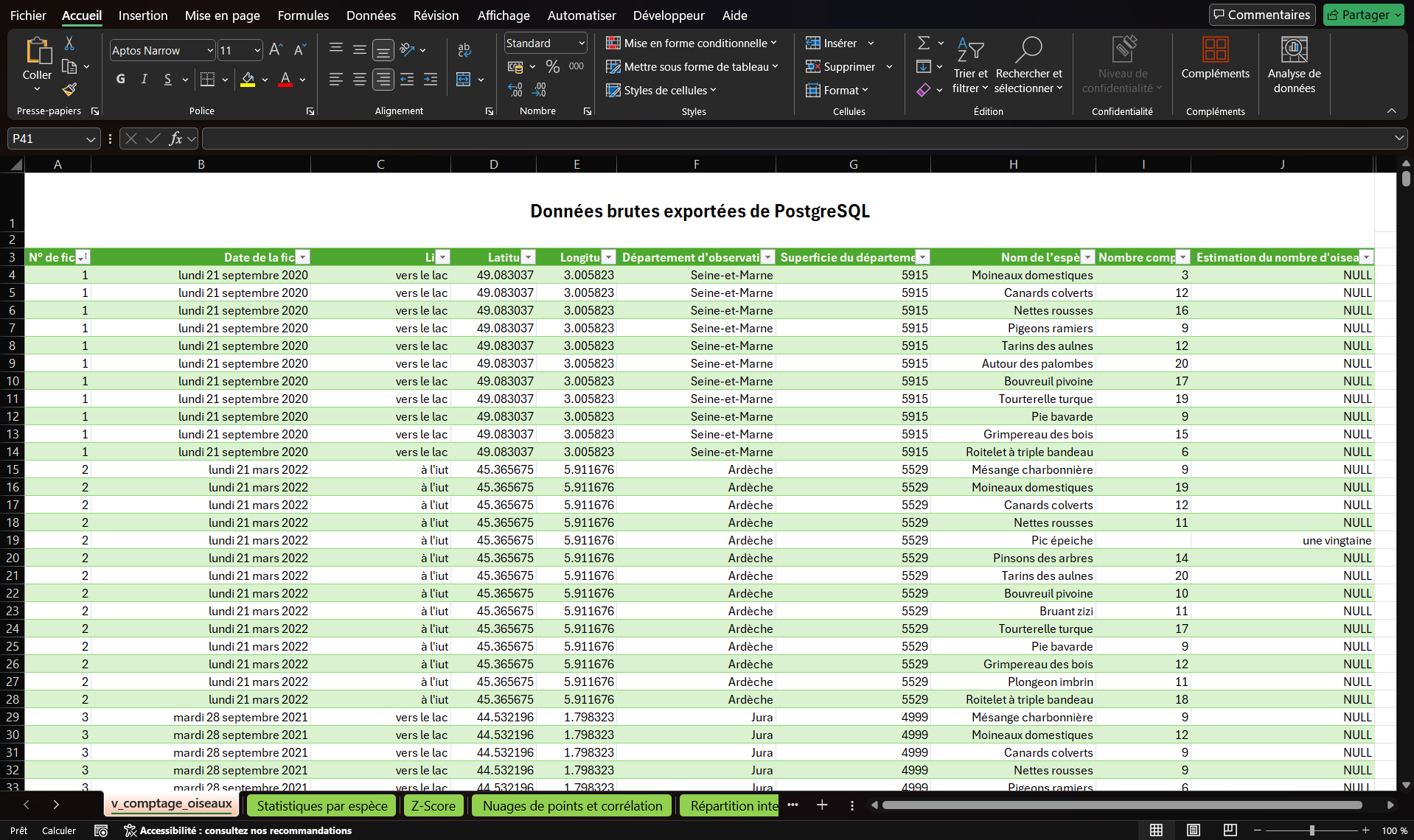The width and height of the screenshot is (1414, 840).
Task: Open Trier et filtrer
Action: 970,66
